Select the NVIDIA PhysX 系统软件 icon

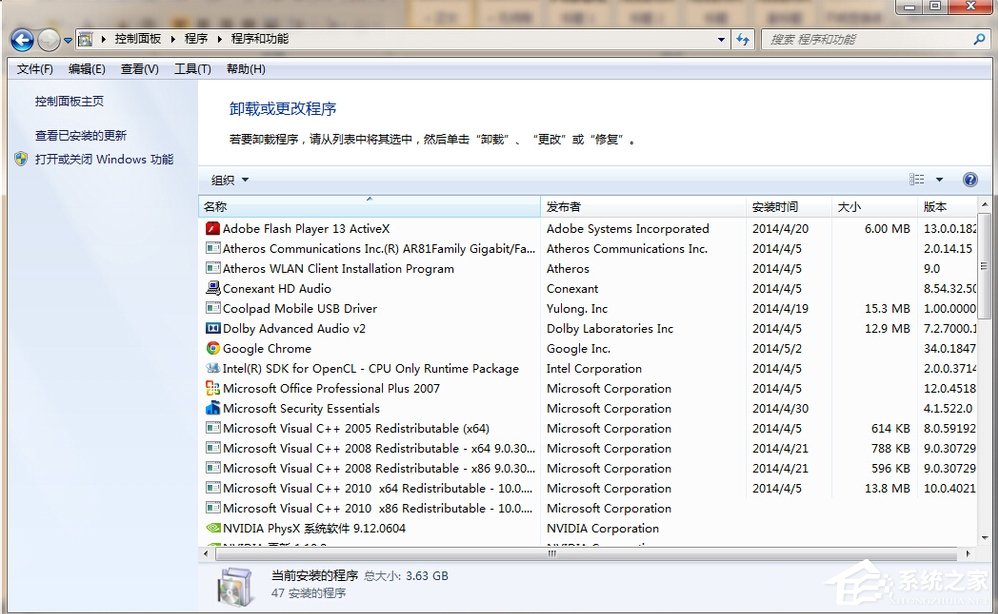click(212, 528)
